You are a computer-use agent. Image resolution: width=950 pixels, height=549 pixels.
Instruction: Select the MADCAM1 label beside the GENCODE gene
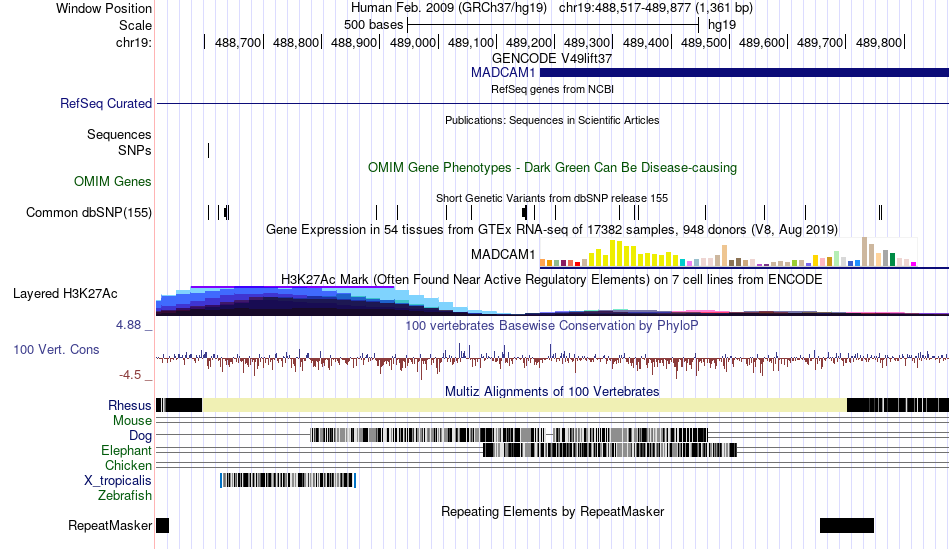tap(503, 73)
